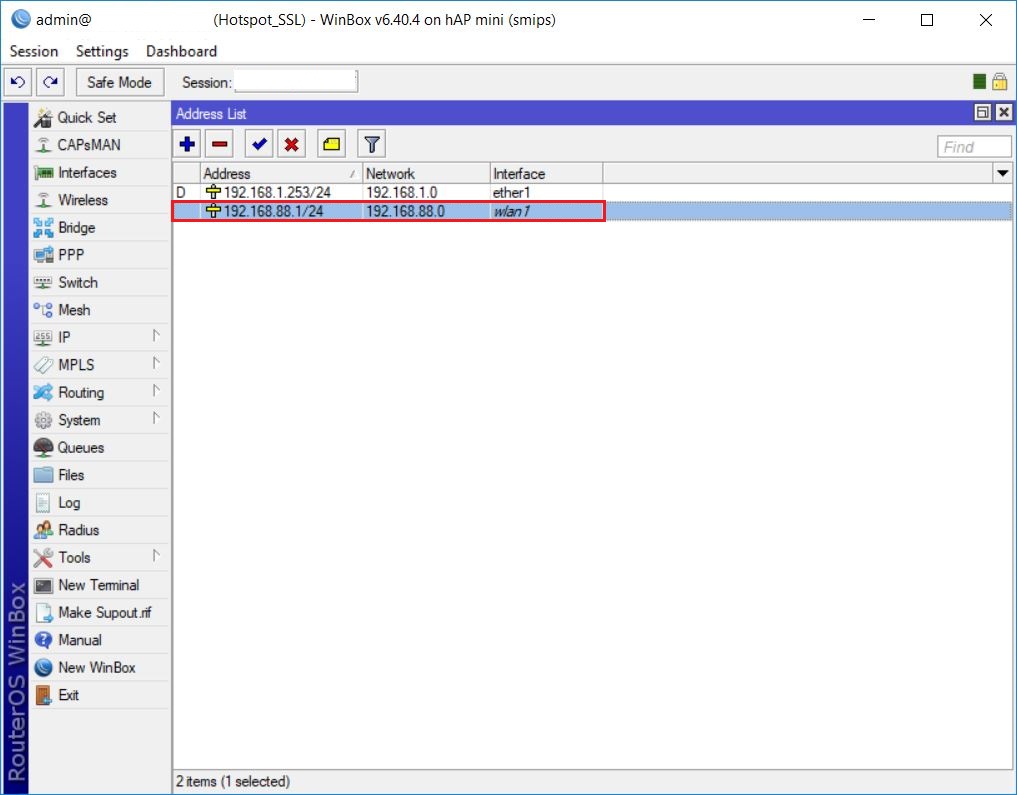Expand the System submenu
Screen dimensions: 1017x795
tap(101, 420)
